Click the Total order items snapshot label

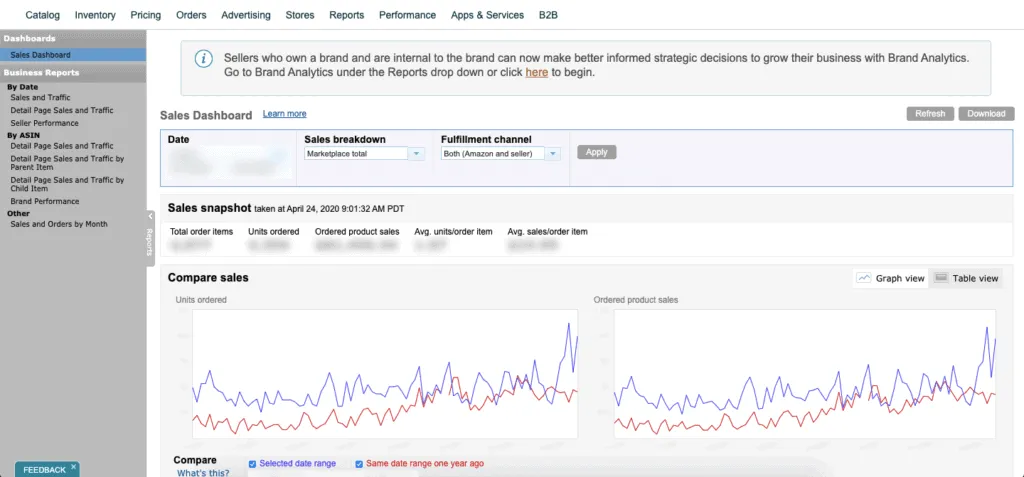pos(202,231)
